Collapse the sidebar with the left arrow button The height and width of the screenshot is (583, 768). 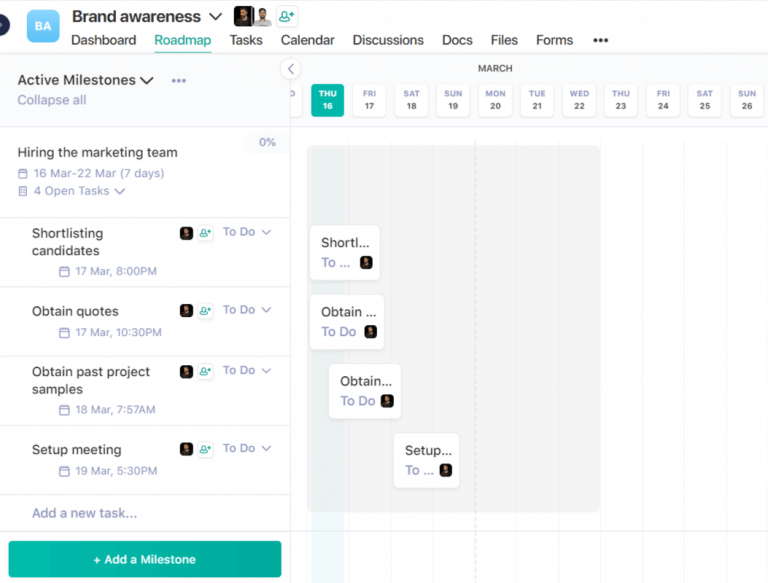coord(290,69)
